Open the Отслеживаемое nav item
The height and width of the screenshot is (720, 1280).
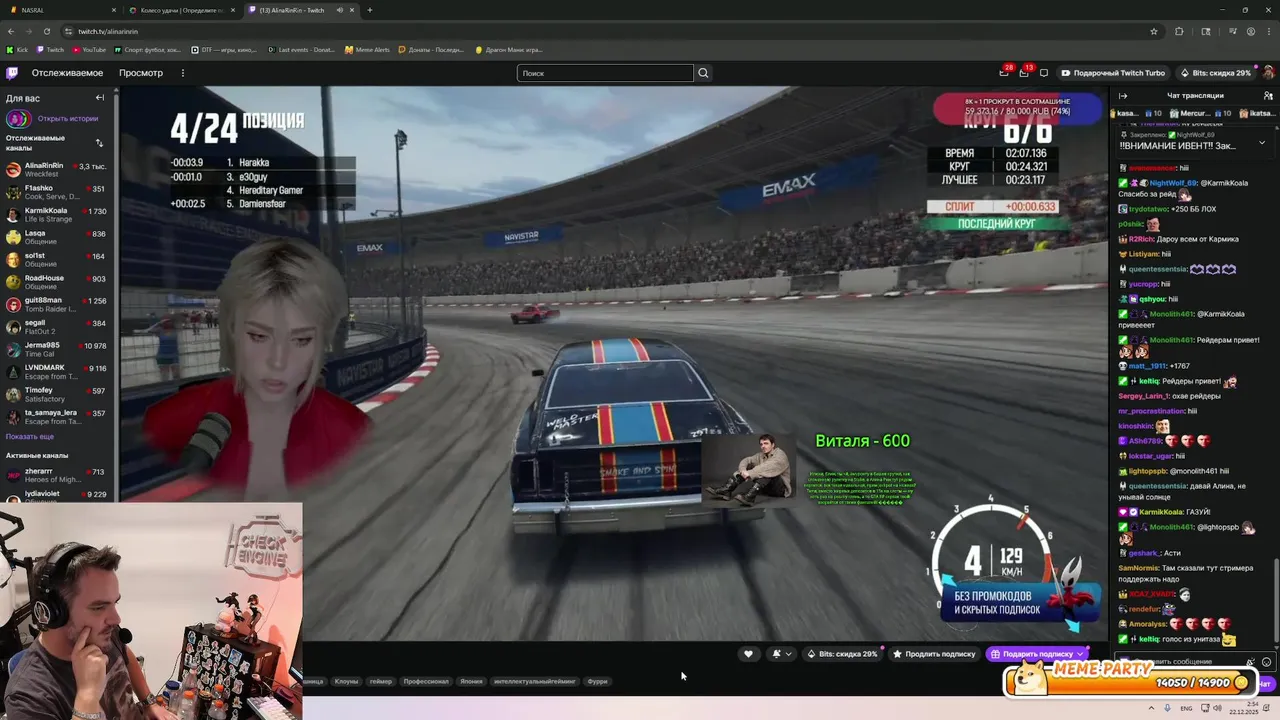pos(67,73)
